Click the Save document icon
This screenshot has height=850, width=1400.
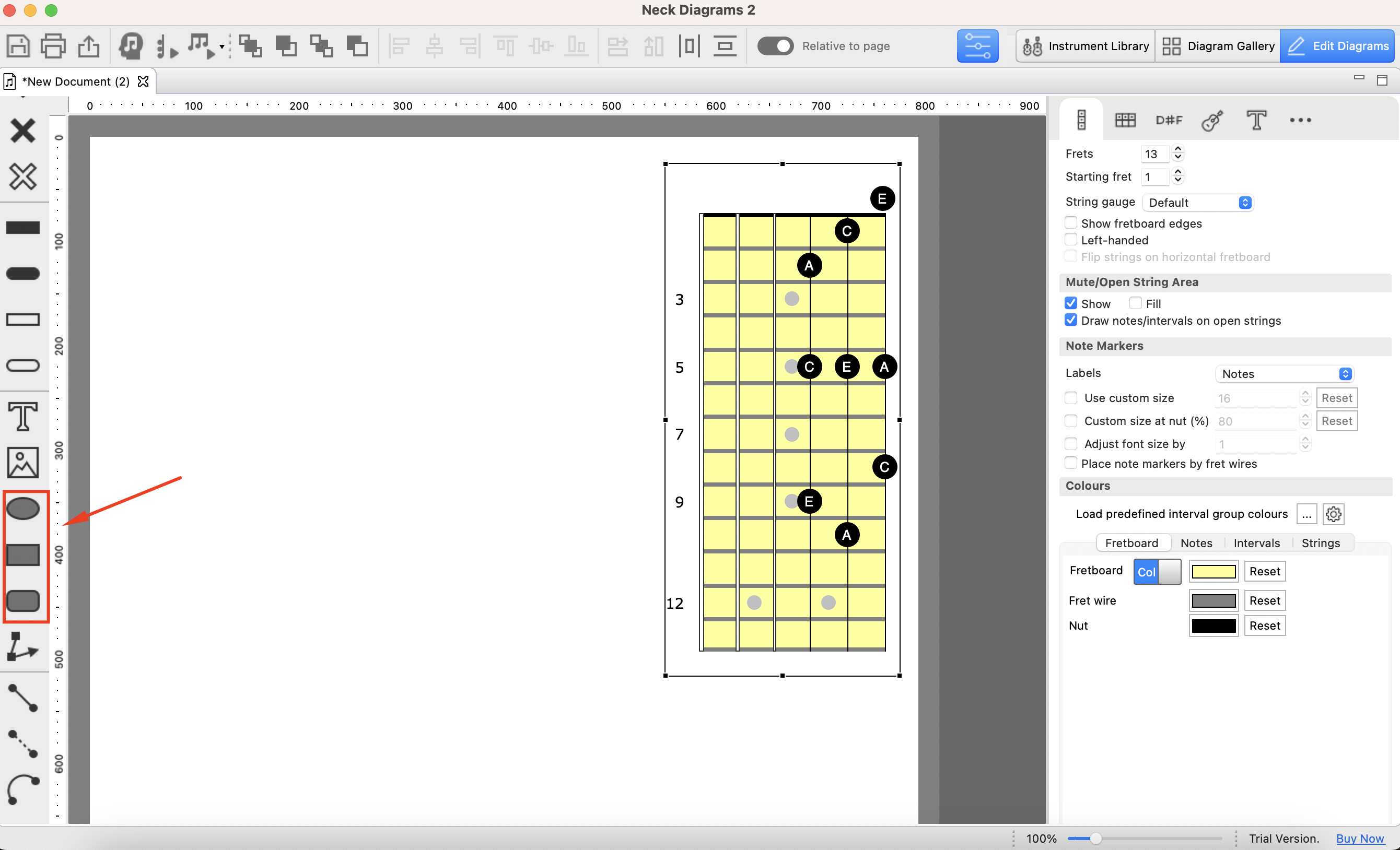pos(18,46)
